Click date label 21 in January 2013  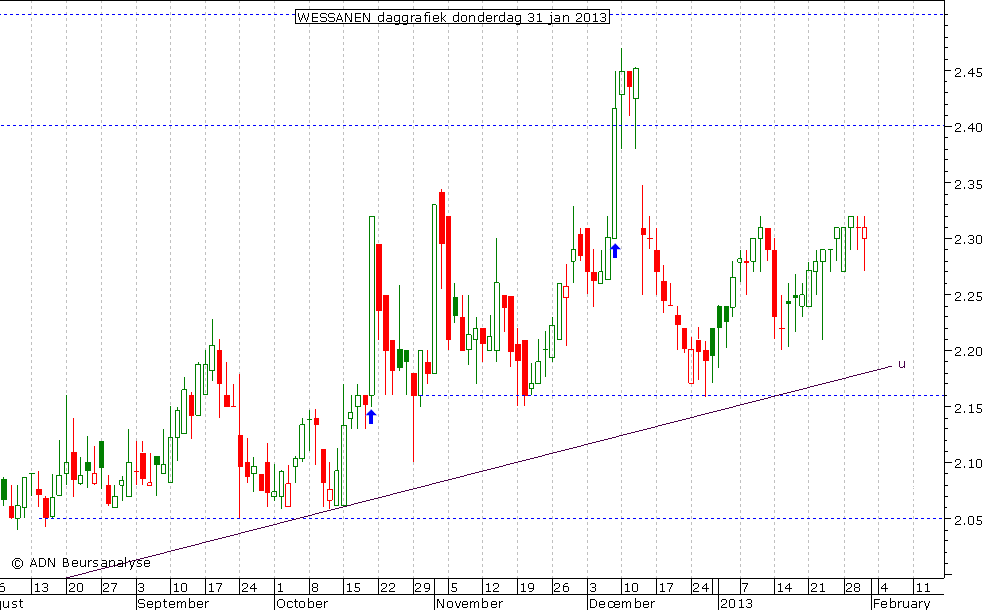pyautogui.click(x=818, y=588)
